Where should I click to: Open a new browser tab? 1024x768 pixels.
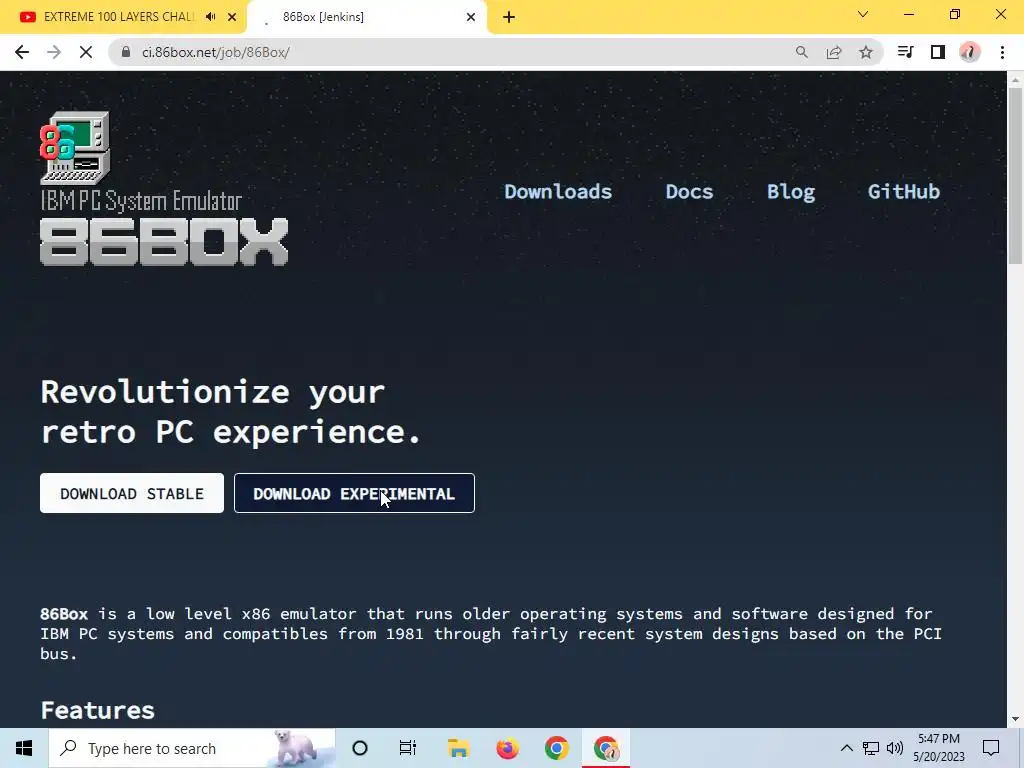click(x=509, y=17)
